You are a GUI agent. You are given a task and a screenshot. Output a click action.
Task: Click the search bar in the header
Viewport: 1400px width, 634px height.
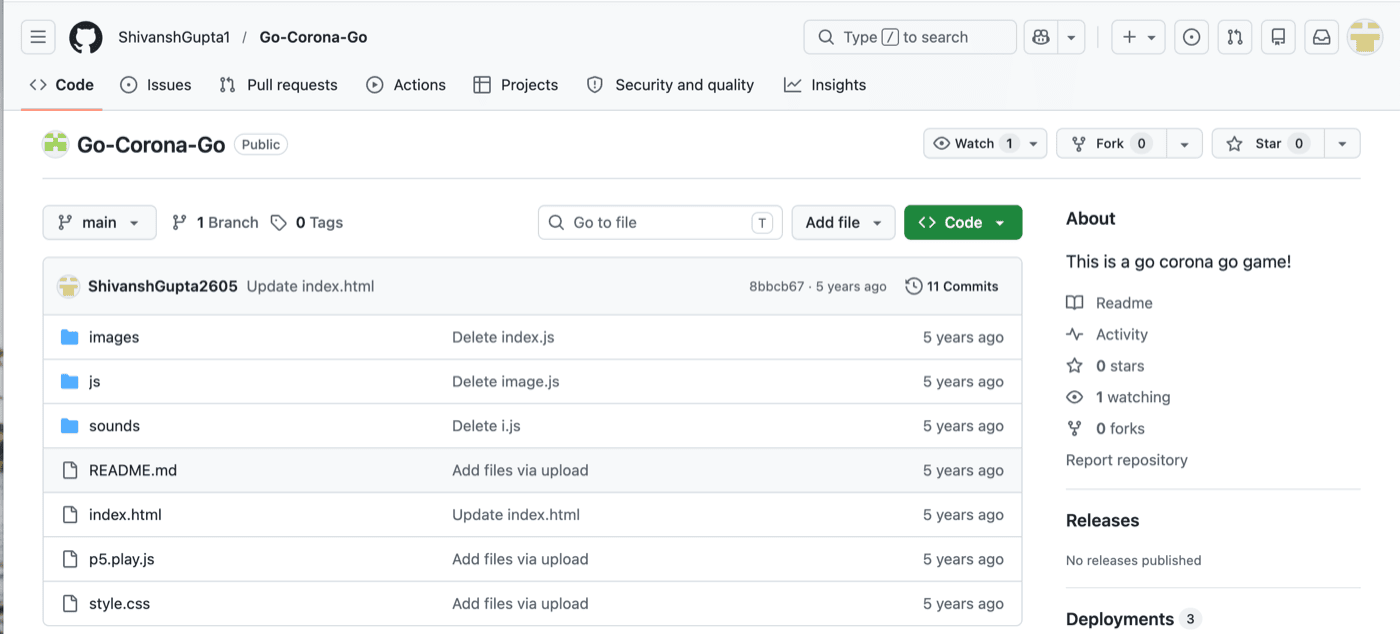tap(910, 37)
